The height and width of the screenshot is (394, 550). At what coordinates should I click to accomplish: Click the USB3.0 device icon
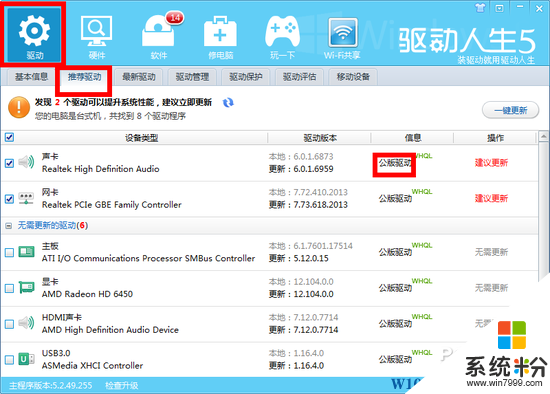26,359
